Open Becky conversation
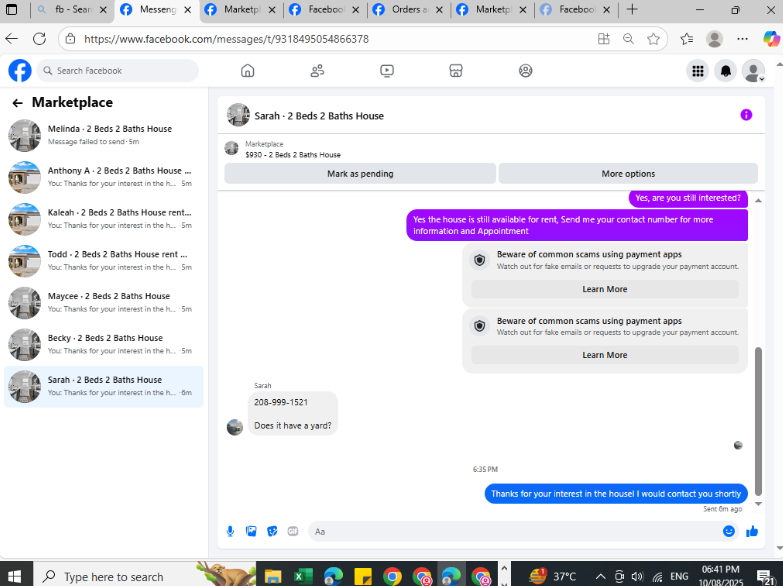Screen dimensions: 783x586 pos(103,345)
